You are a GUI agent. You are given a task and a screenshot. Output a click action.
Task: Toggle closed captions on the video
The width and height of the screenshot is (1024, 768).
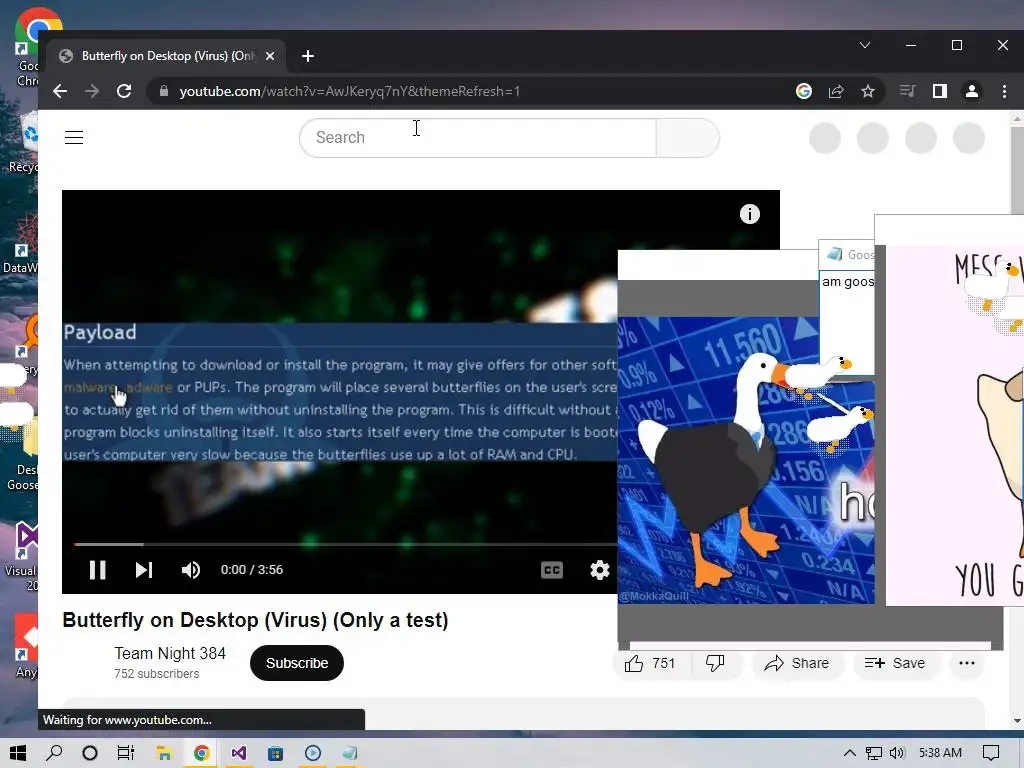coord(552,570)
